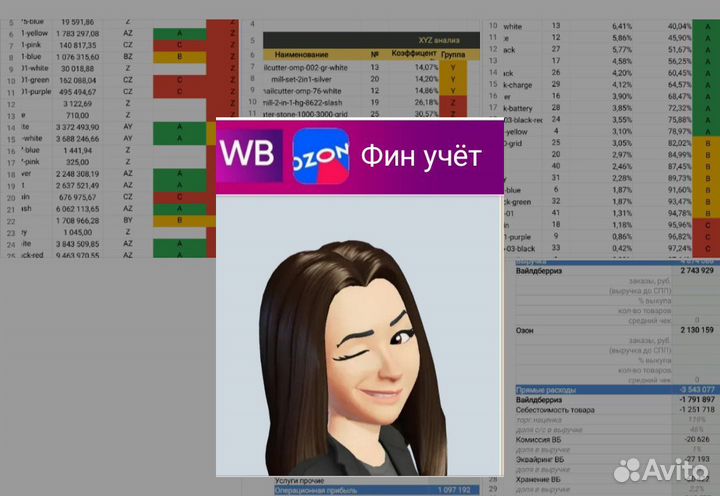Image resolution: width=720 pixels, height=496 pixels.
Task: Select the "Эквайринг ВБ" row label
Action: coord(540,460)
